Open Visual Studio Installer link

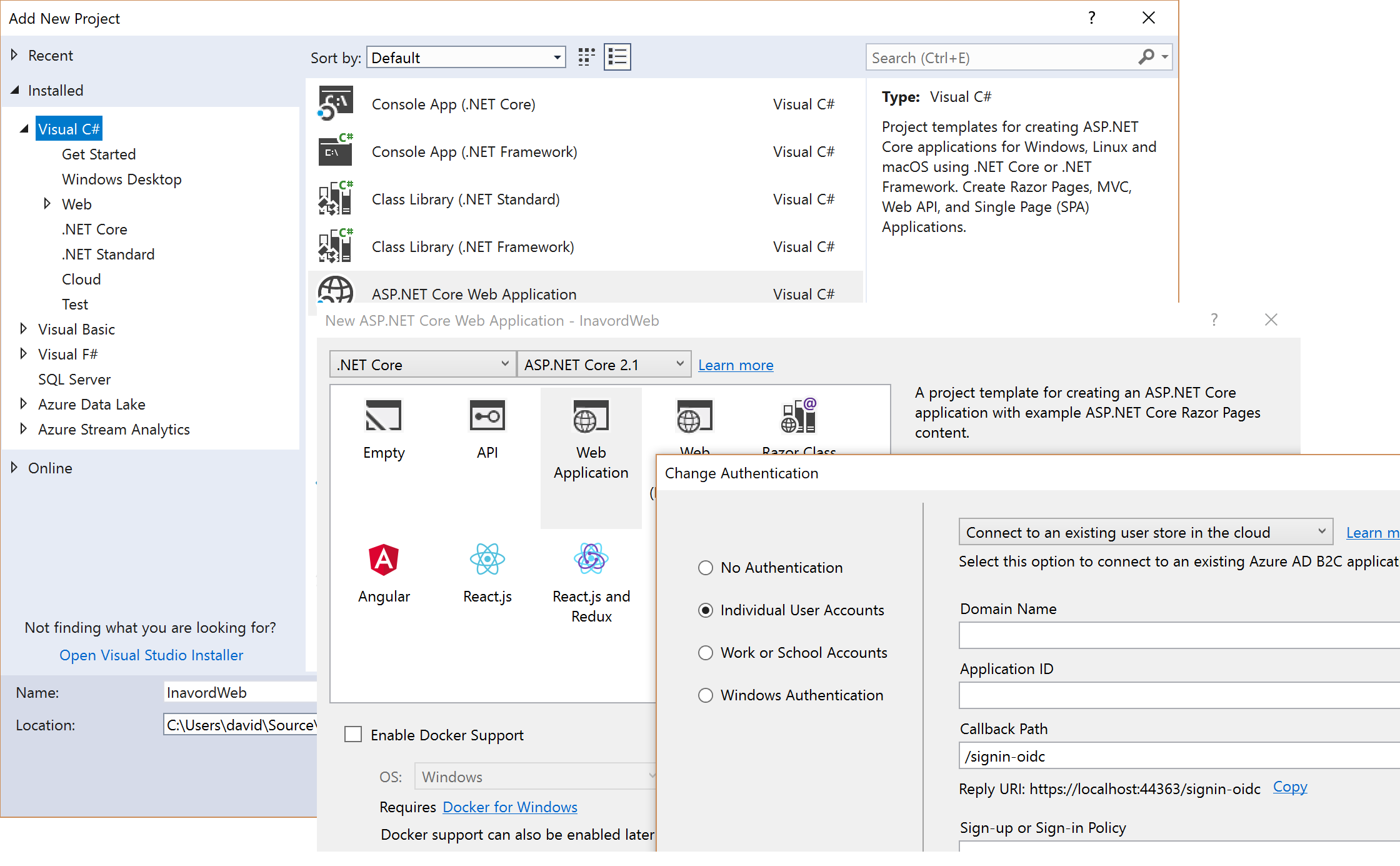(151, 655)
